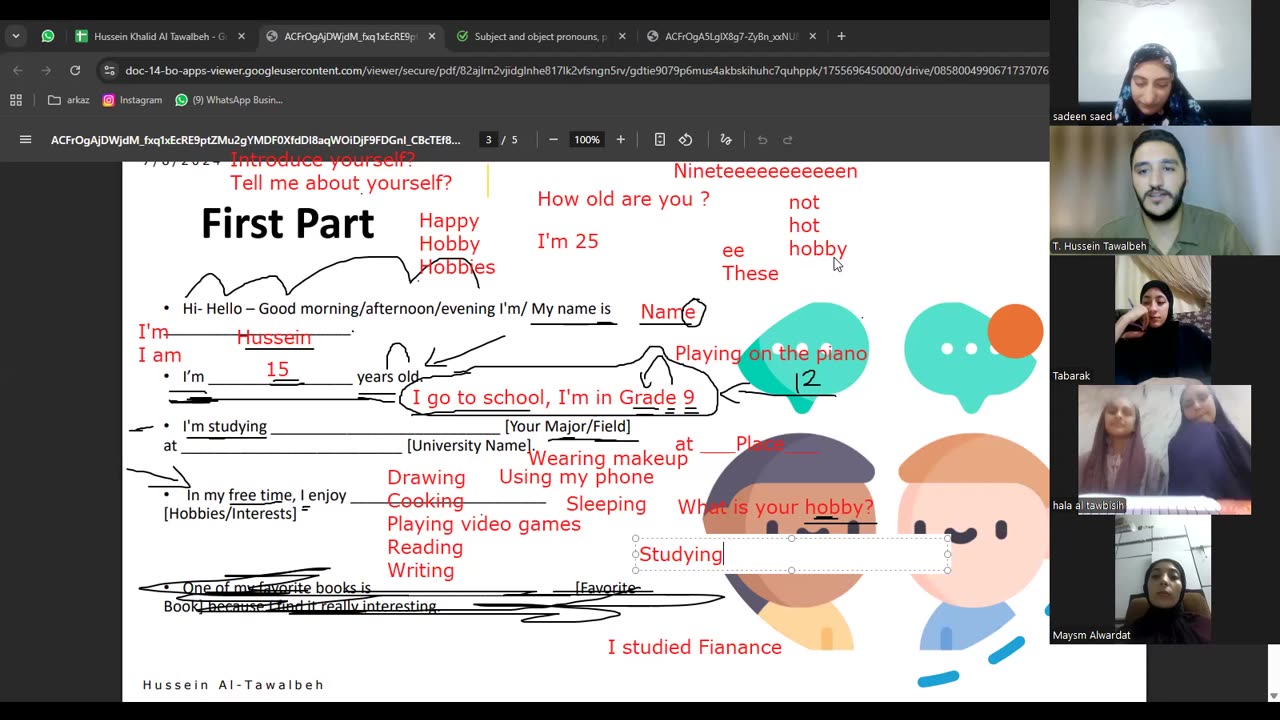This screenshot has height=720, width=1280.
Task: Click the 'Sleeping' annotation
Action: (606, 504)
